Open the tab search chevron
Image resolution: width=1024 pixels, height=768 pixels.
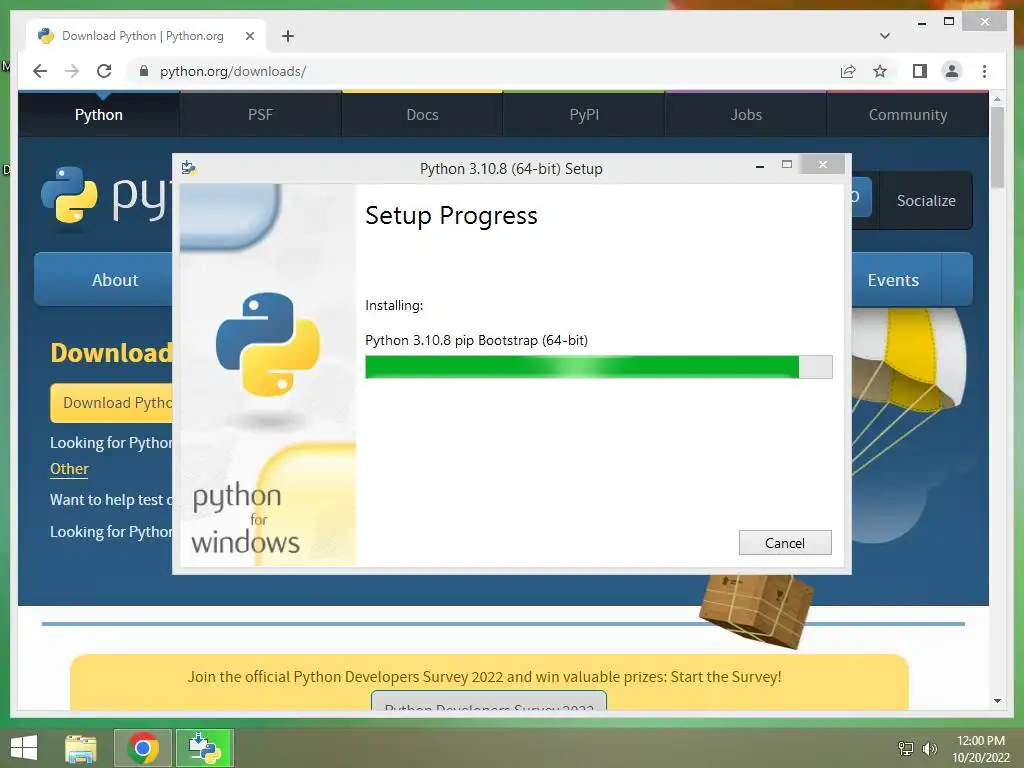click(884, 36)
